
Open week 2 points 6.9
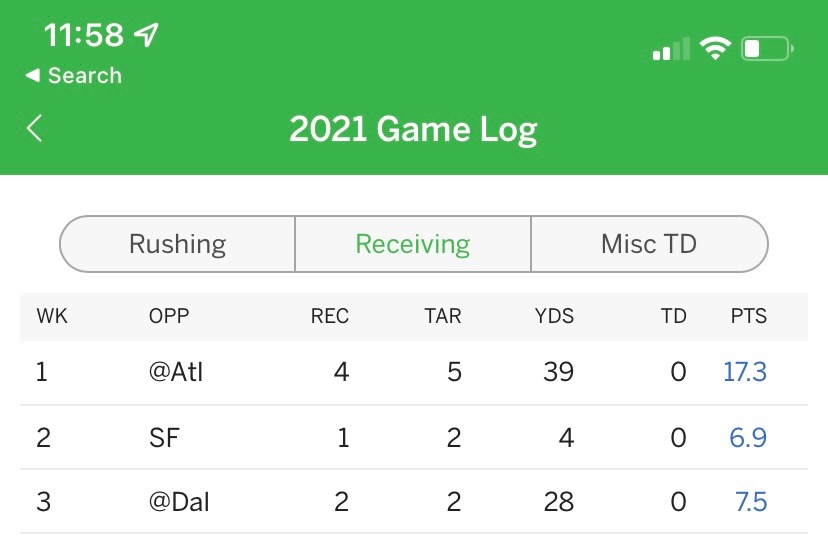748,438
